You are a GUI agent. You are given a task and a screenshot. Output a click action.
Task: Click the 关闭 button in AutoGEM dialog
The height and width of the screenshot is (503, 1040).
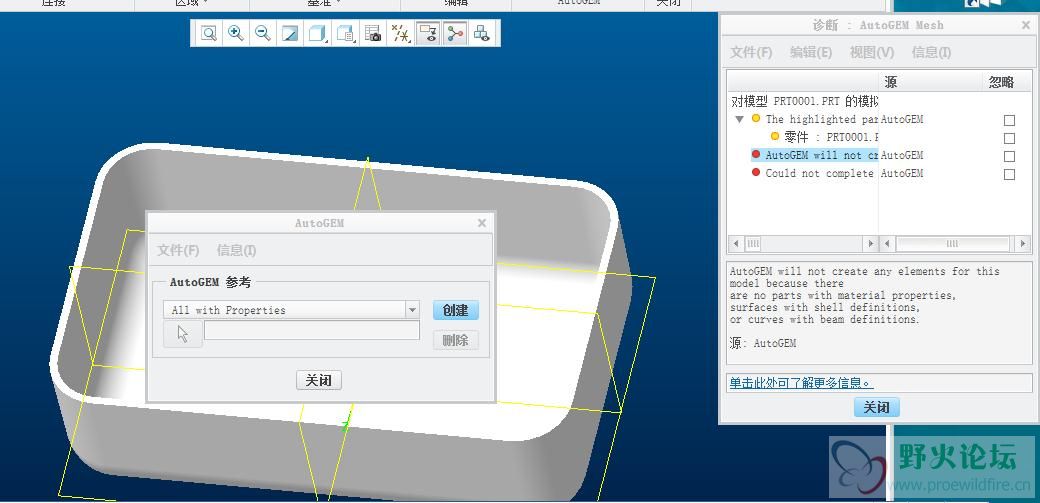coord(318,380)
